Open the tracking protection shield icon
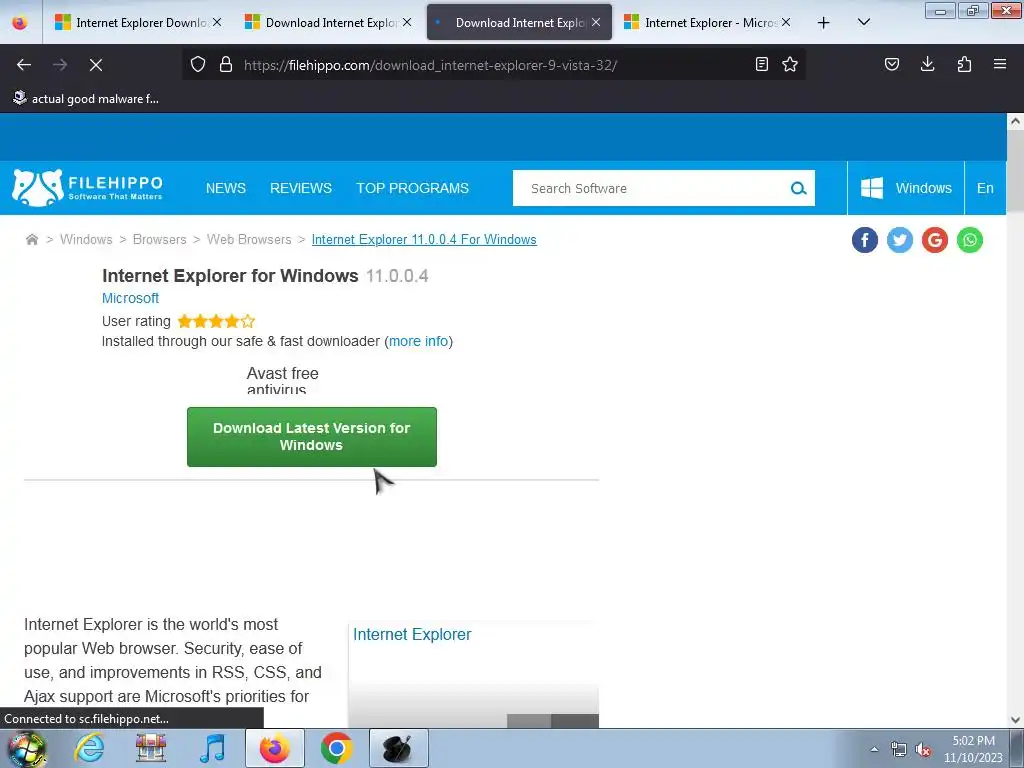1024x768 pixels. [198, 64]
